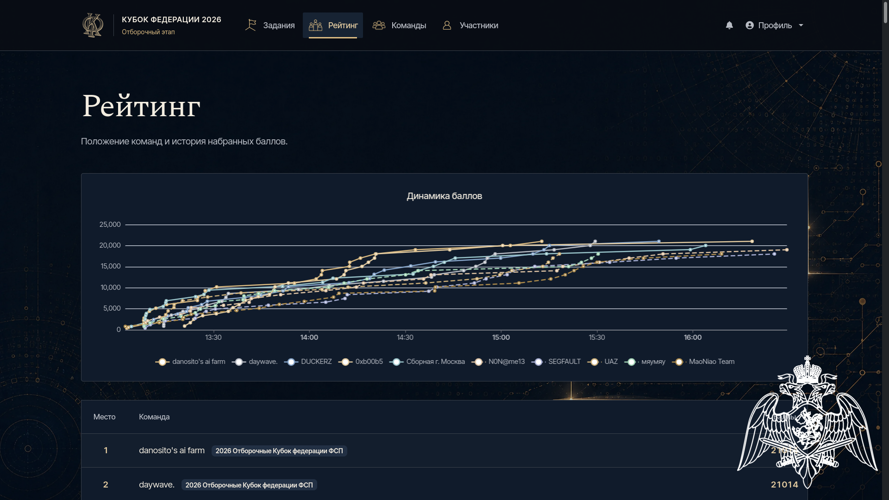Click the rank 2 cell
This screenshot has width=889, height=500.
105,485
